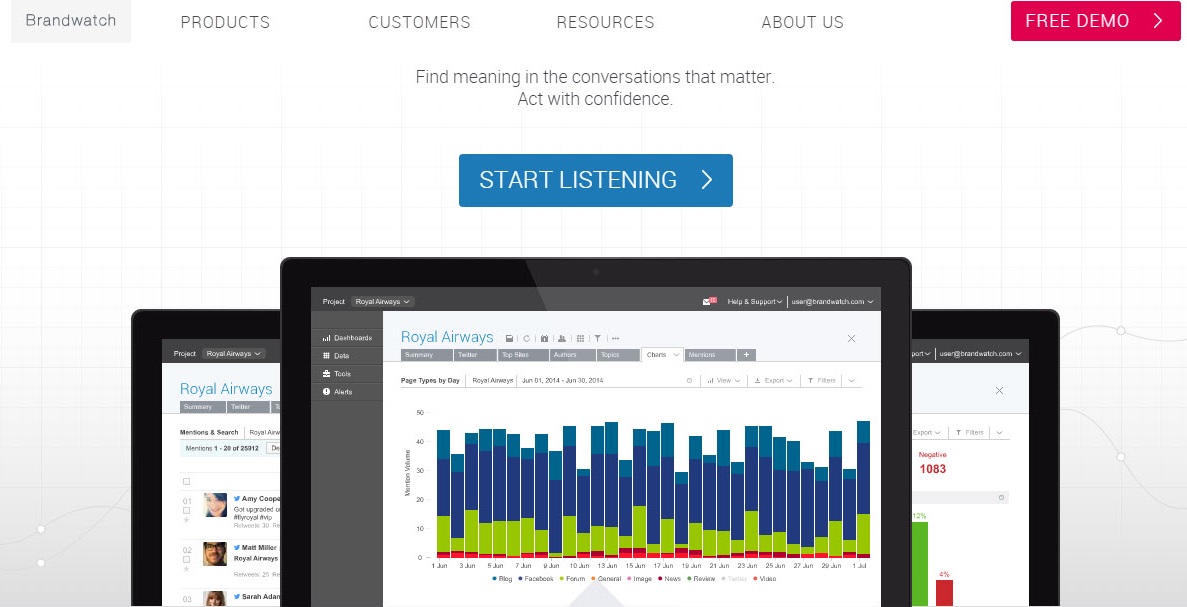Expand the Royal Airways project dropdown on center screen
This screenshot has width=1187, height=607.
[x=383, y=302]
